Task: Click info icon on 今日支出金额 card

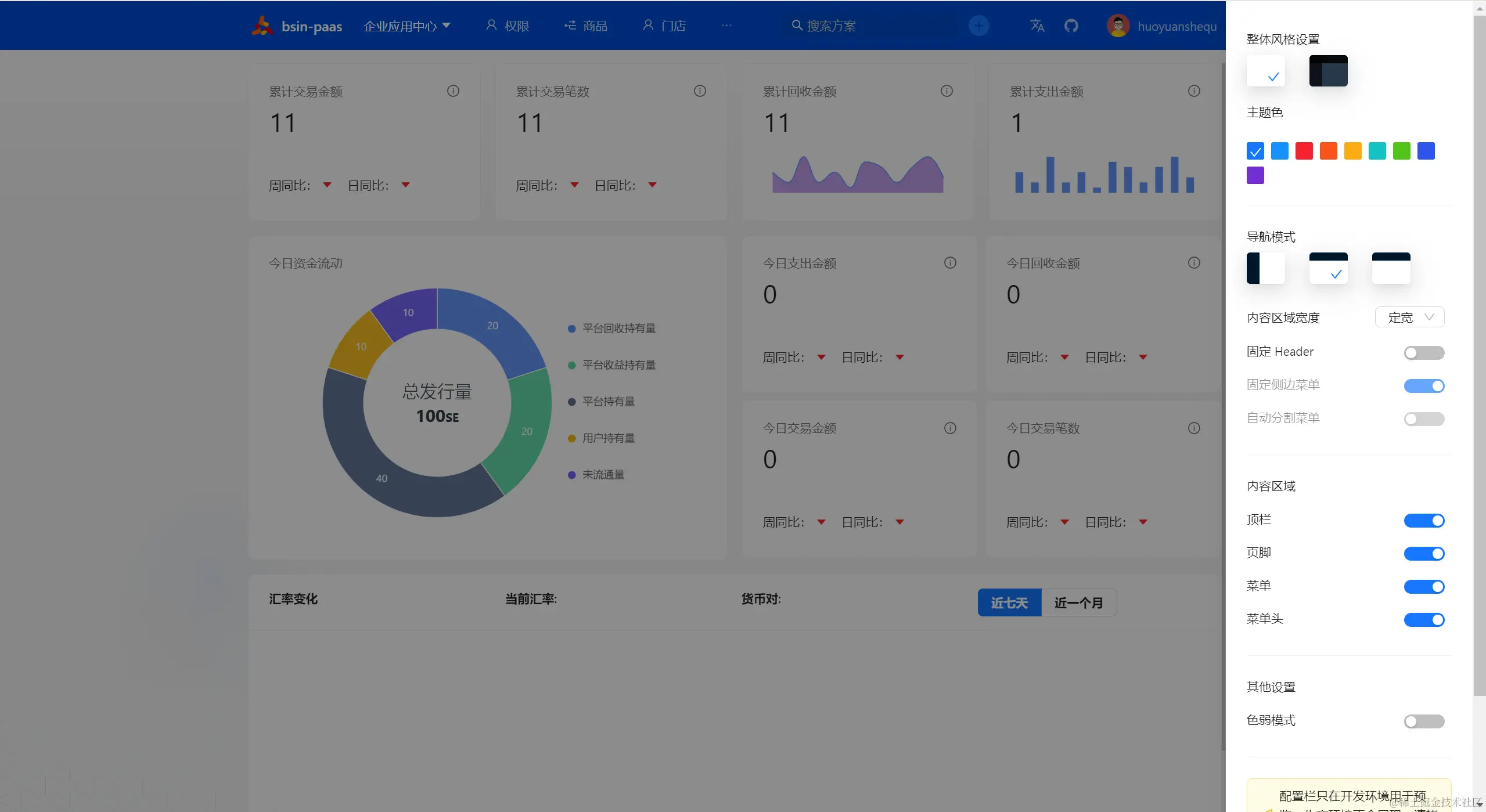Action: click(950, 263)
